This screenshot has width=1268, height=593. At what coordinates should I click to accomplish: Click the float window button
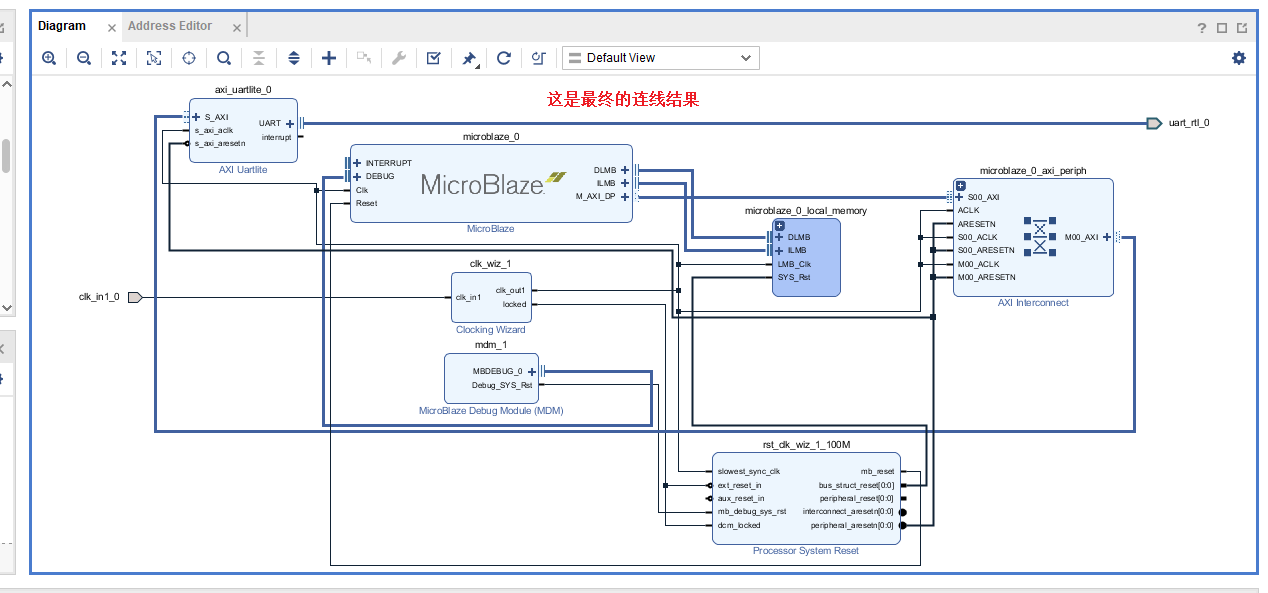click(1243, 27)
